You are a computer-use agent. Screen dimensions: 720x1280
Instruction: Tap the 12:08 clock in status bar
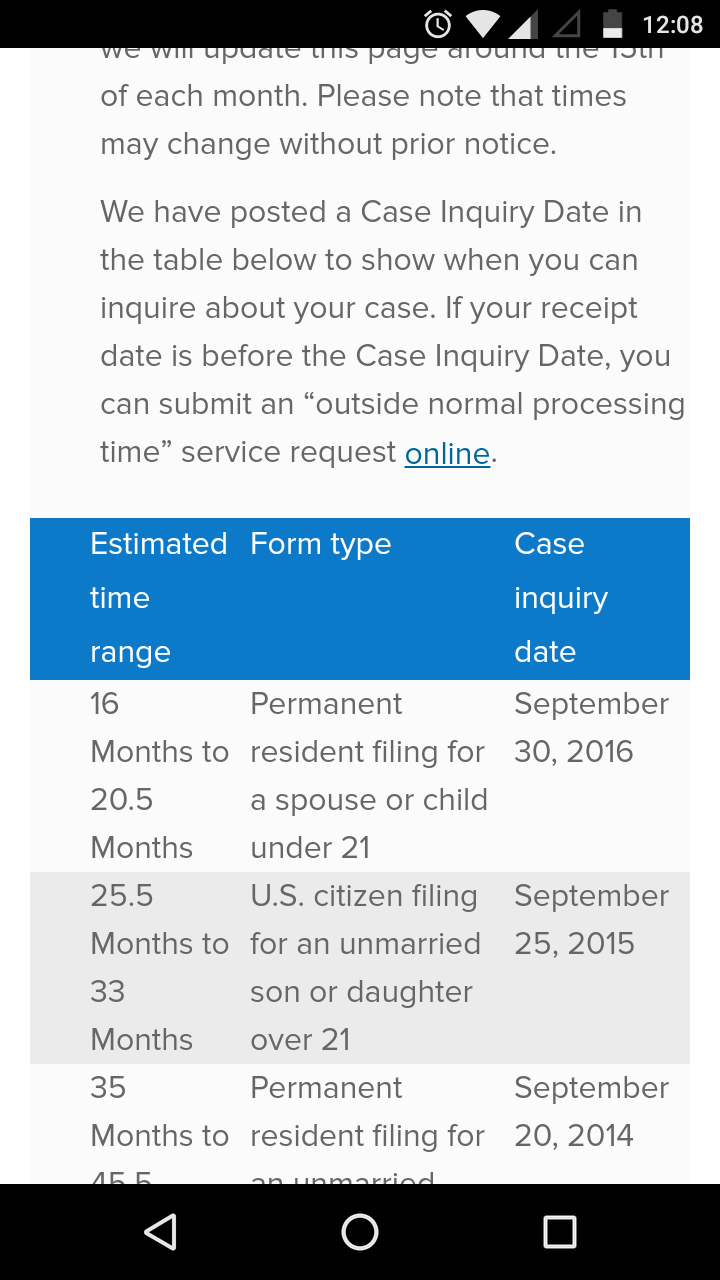(x=673, y=24)
